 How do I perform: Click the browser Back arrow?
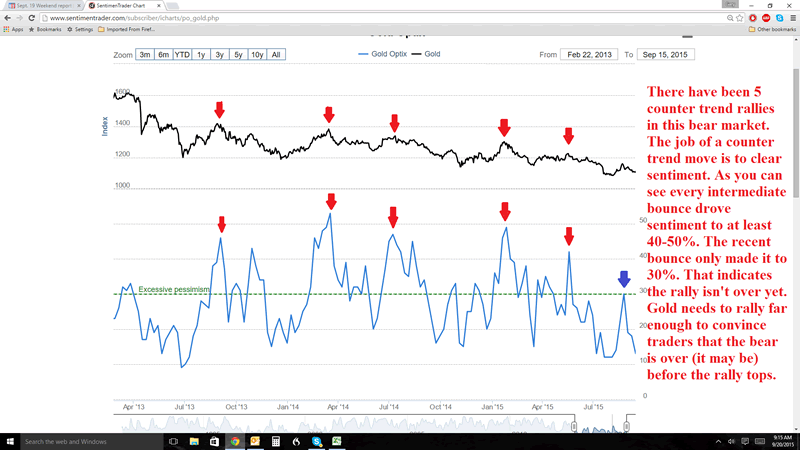click(8, 18)
